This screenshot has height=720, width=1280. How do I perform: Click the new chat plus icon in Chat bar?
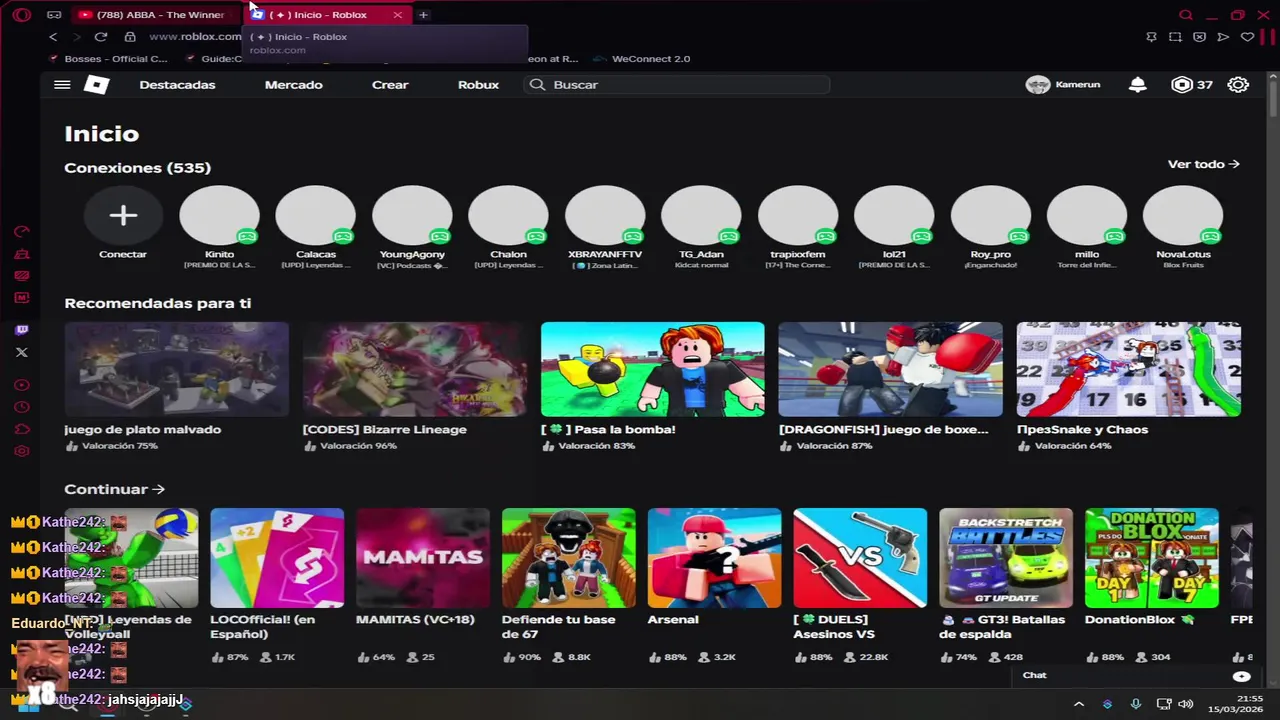(1241, 676)
